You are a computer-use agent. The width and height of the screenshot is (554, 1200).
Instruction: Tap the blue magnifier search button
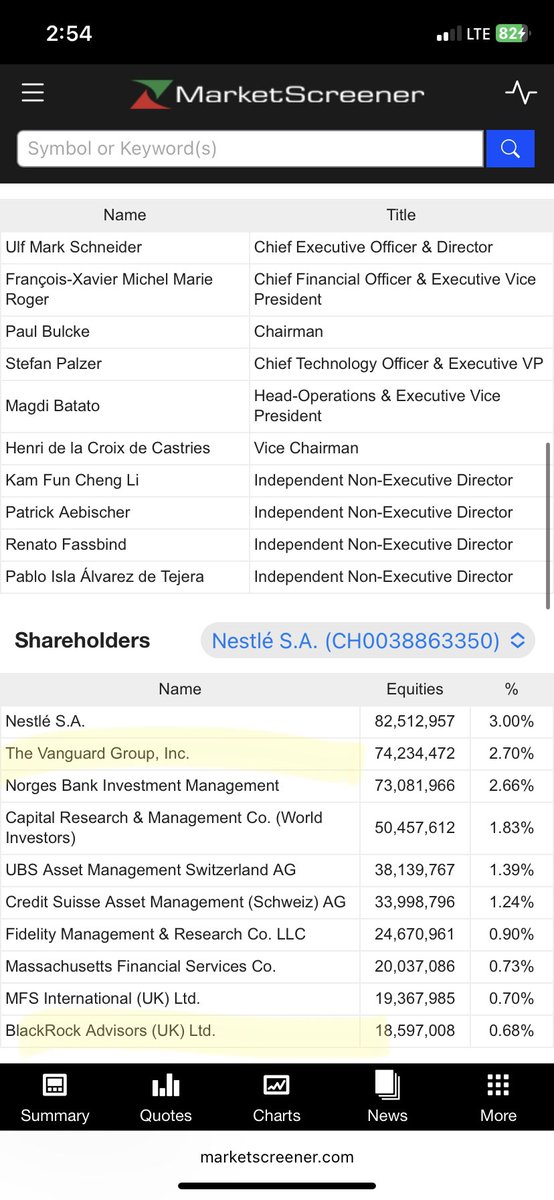coord(510,149)
